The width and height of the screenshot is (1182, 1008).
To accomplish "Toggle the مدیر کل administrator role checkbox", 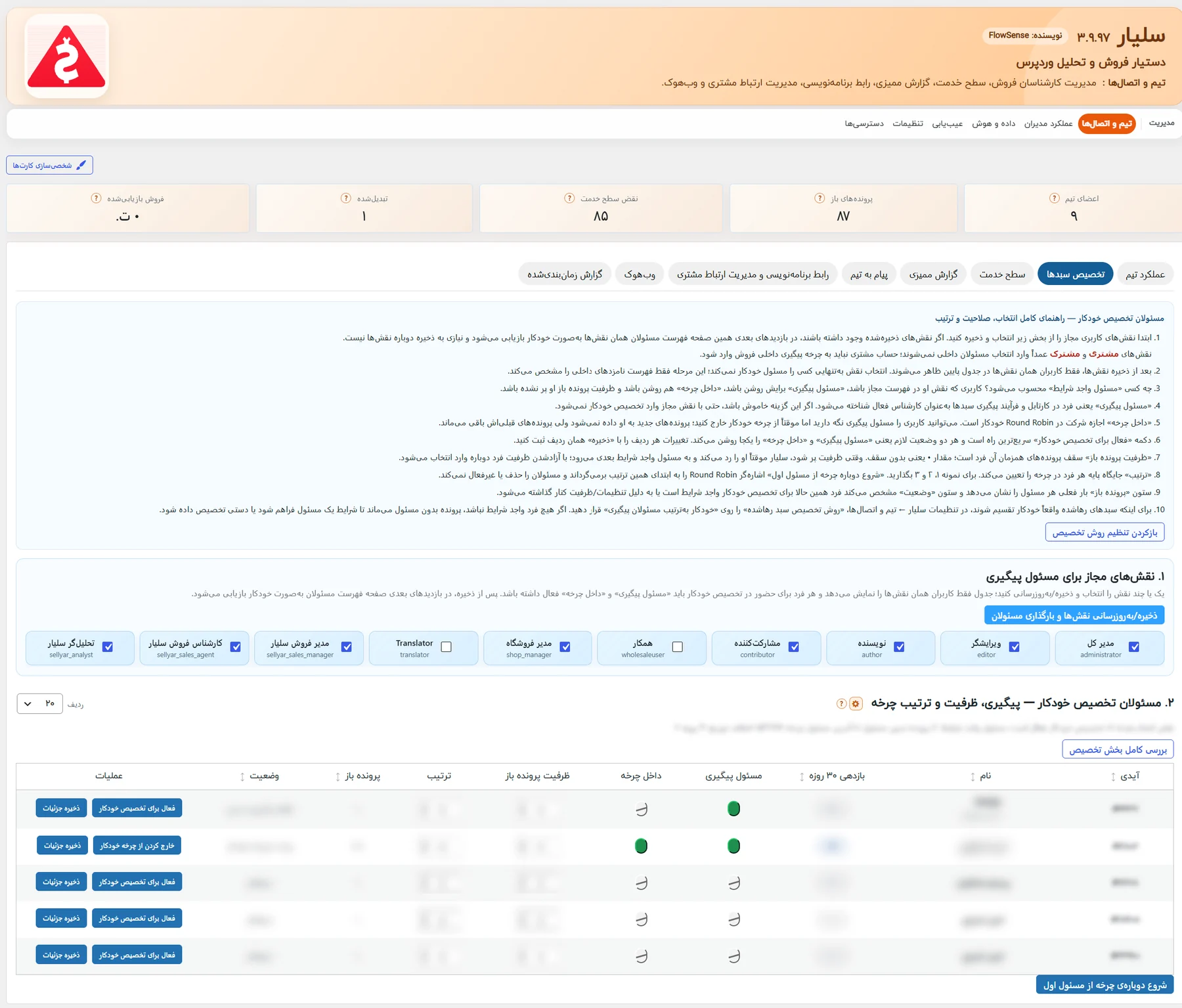I will pos(1134,647).
